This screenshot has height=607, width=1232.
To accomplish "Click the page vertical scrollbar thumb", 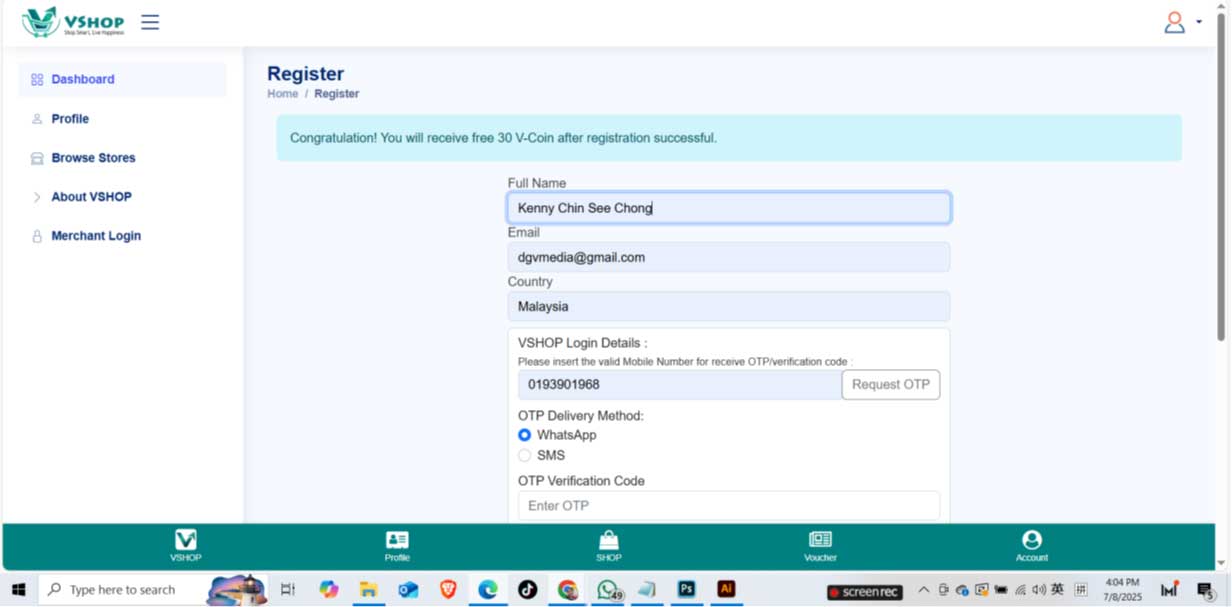I will pos(1221,178).
